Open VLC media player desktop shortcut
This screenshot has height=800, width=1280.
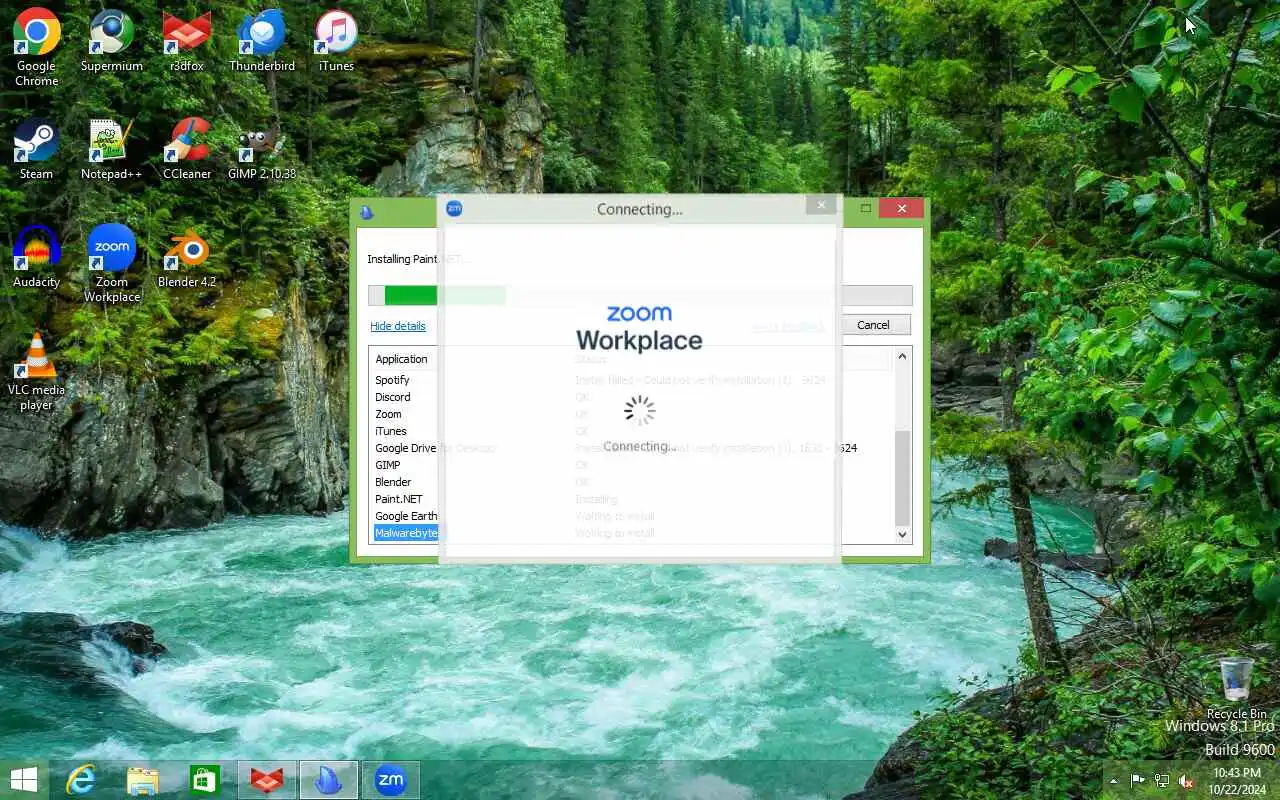(36, 371)
